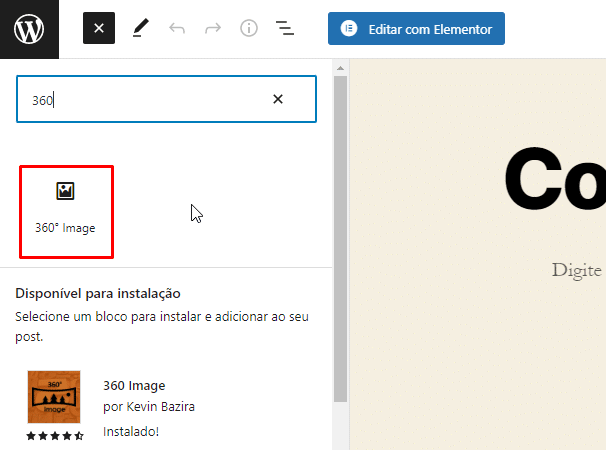Image resolution: width=606 pixels, height=450 pixels.
Task: Click the WordPress logo icon
Action: click(29, 29)
